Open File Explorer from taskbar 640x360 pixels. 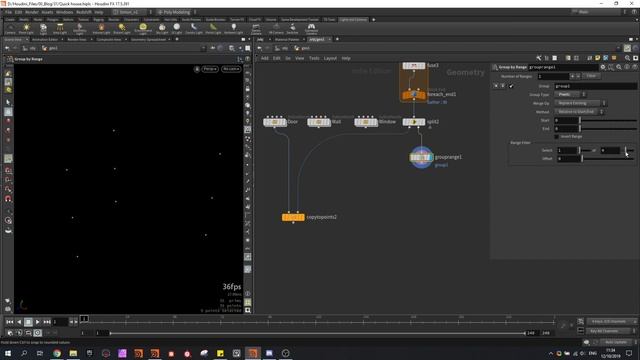[x=73, y=353]
